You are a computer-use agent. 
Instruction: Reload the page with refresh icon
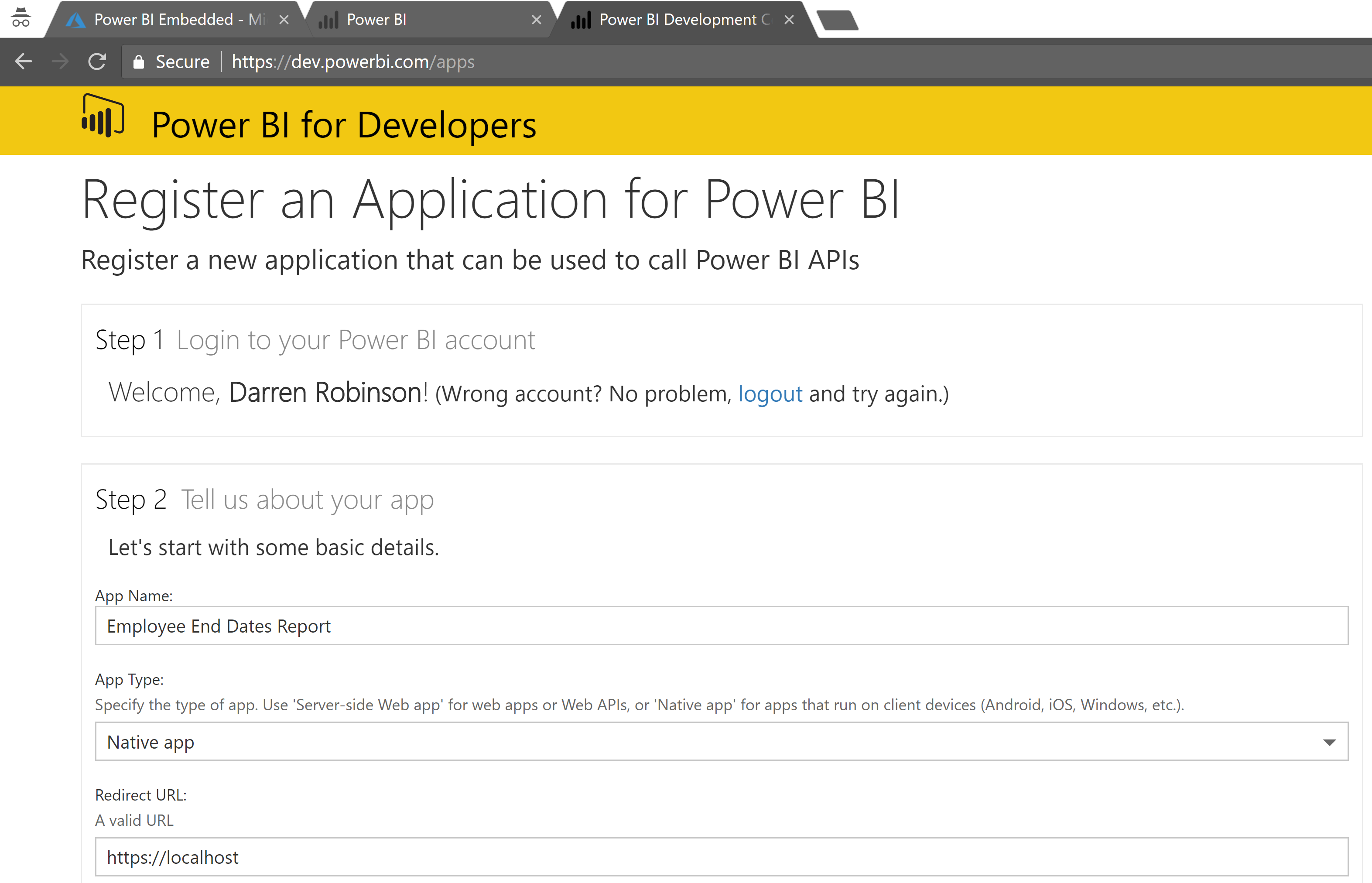(x=97, y=62)
